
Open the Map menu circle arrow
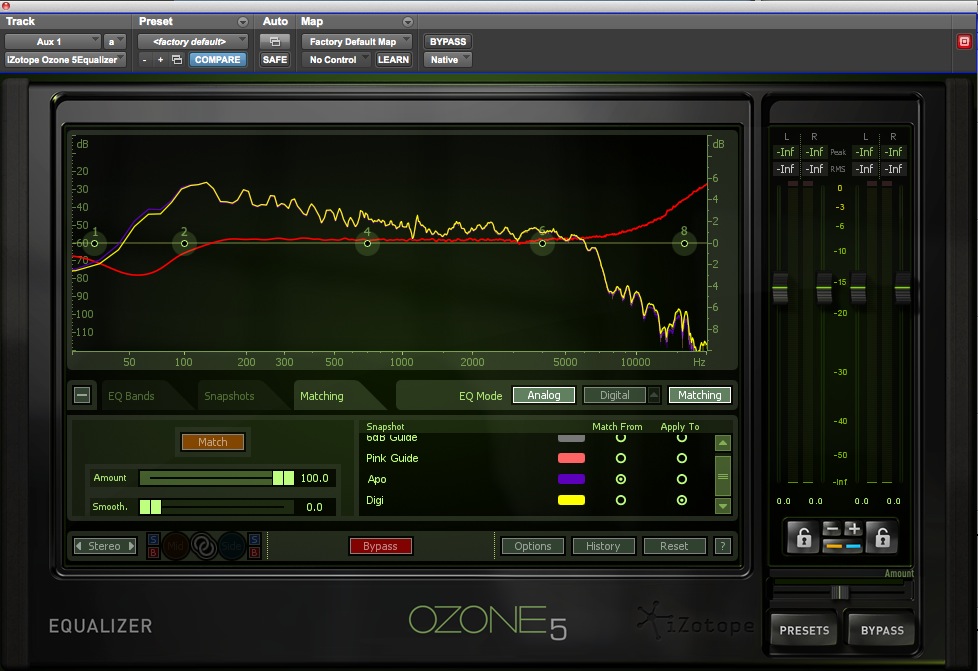[408, 22]
